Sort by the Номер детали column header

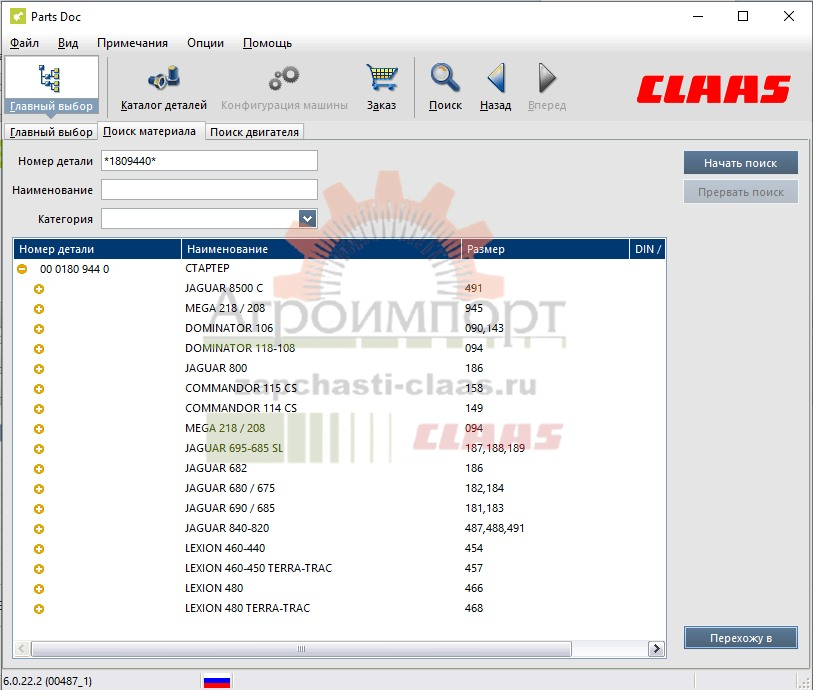pyautogui.click(x=97, y=249)
